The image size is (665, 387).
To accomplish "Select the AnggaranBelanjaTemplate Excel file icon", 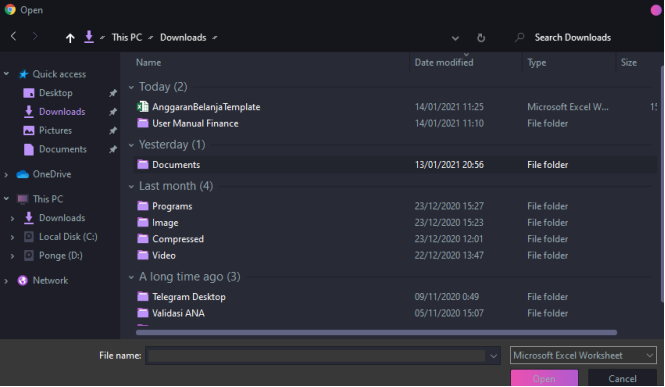I will tap(142, 107).
